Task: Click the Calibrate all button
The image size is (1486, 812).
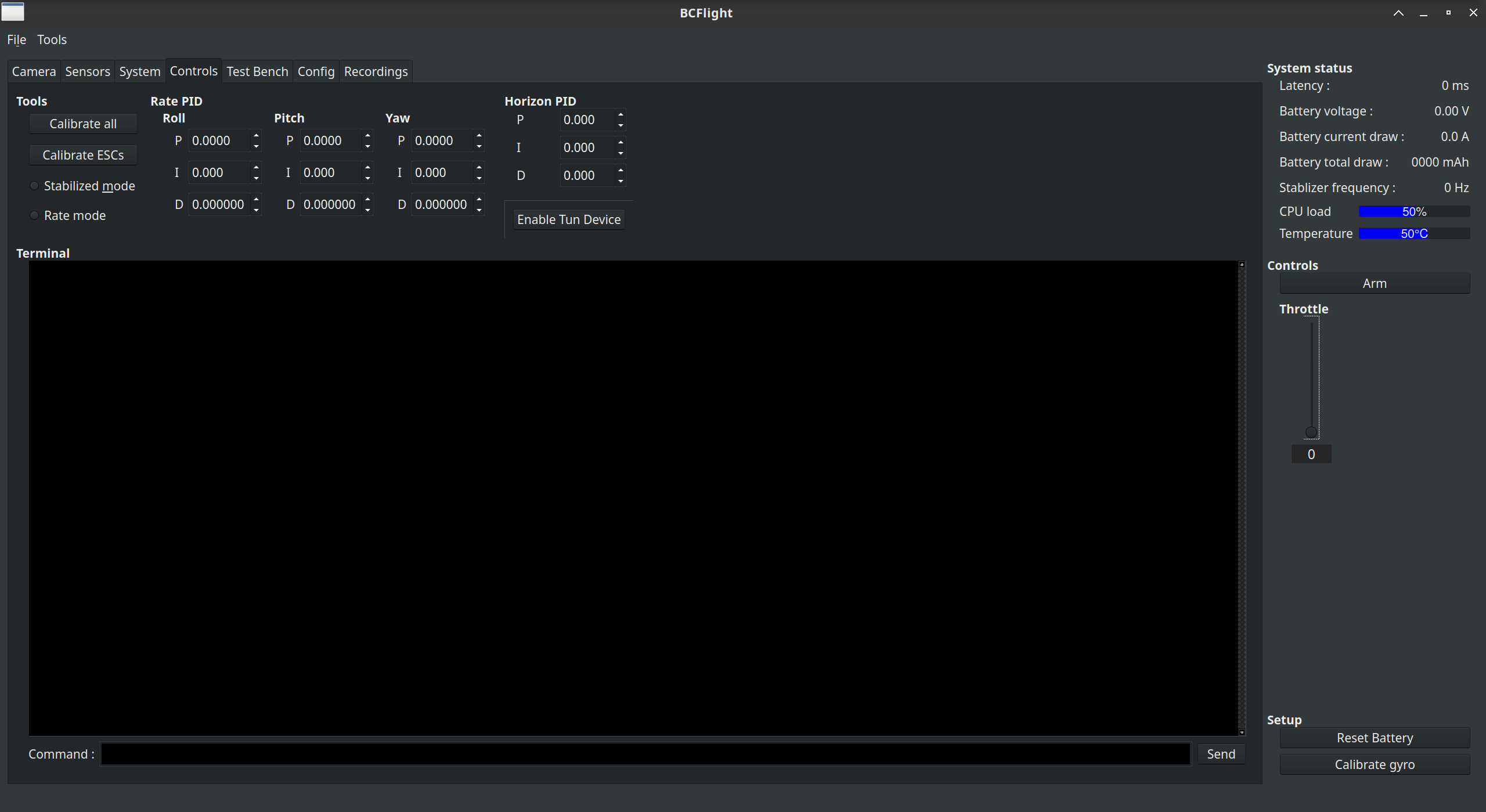Action: pos(83,123)
